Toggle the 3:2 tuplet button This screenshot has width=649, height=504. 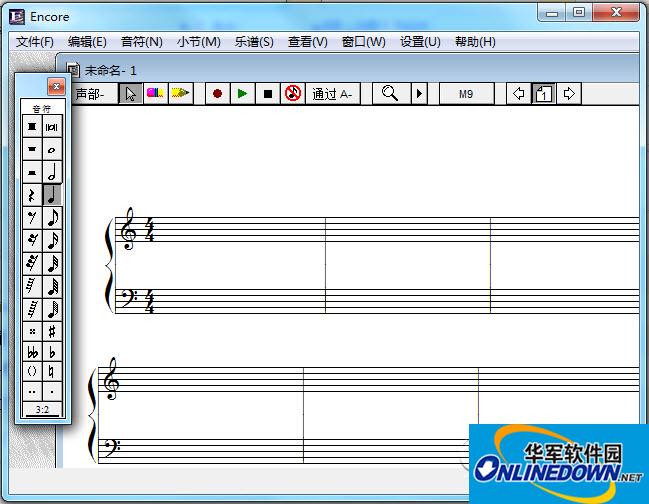pos(43,409)
